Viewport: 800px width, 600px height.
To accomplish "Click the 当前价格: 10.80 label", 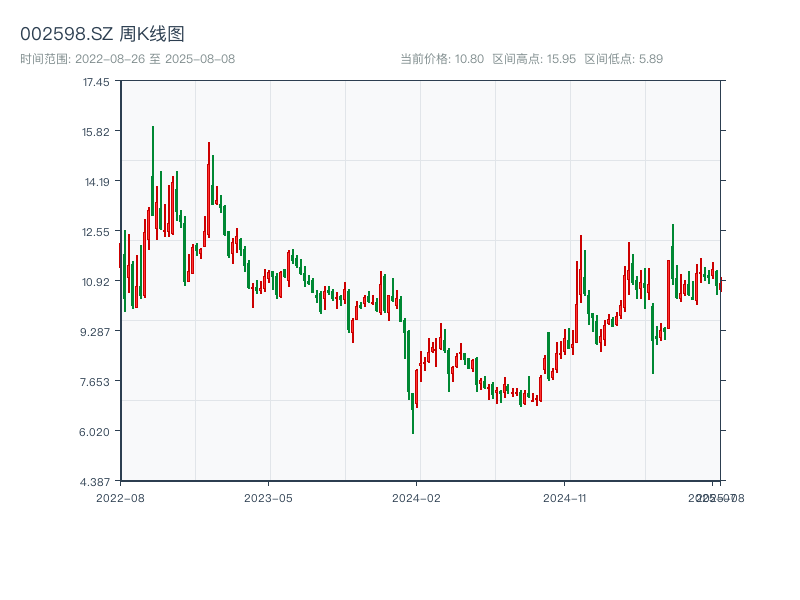I will [442, 59].
